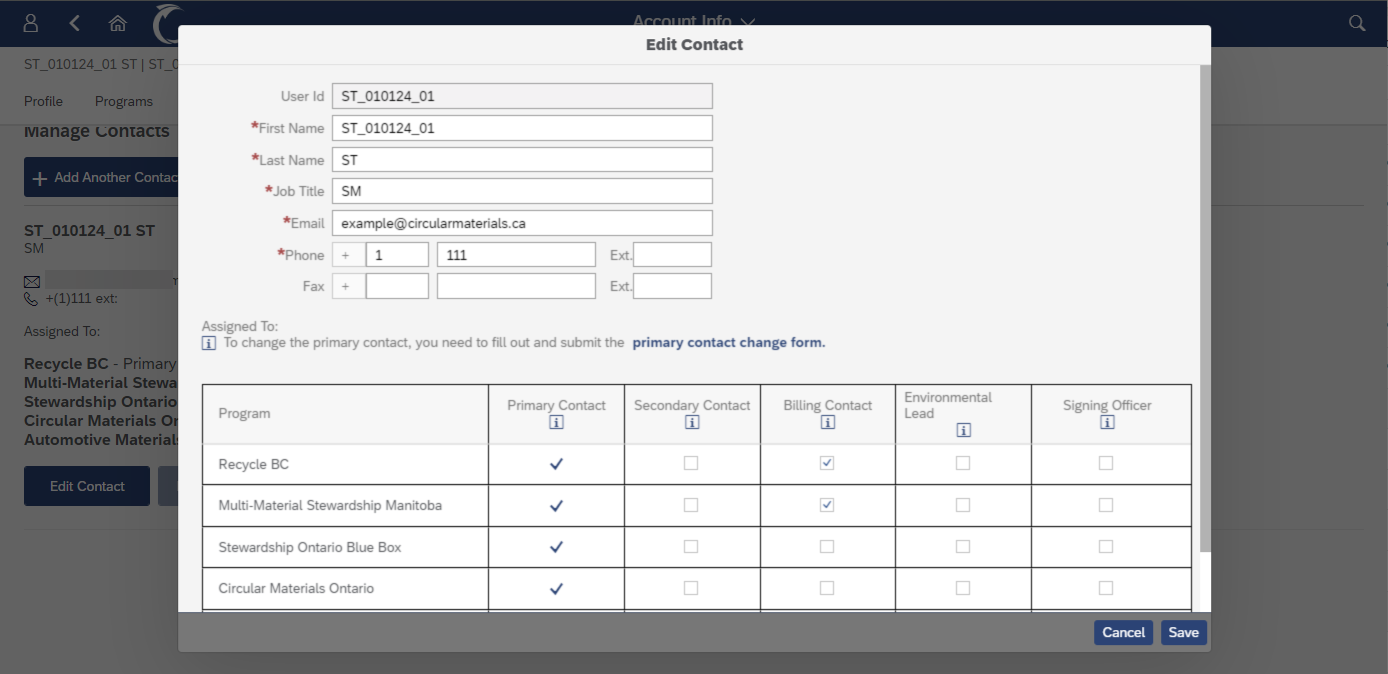Viewport: 1388px width, 674px height.
Task: Open the primary contact change form link
Action: click(x=728, y=342)
